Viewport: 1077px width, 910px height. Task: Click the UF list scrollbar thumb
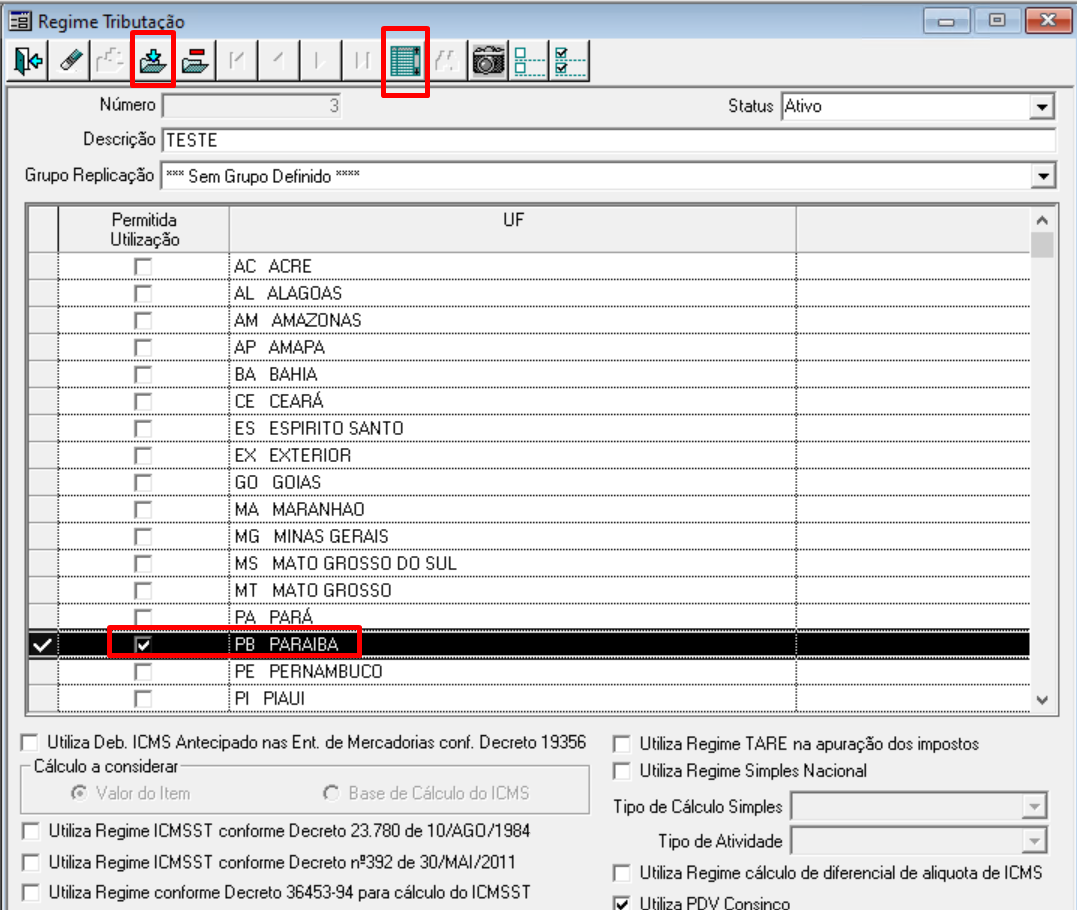pyautogui.click(x=1042, y=244)
